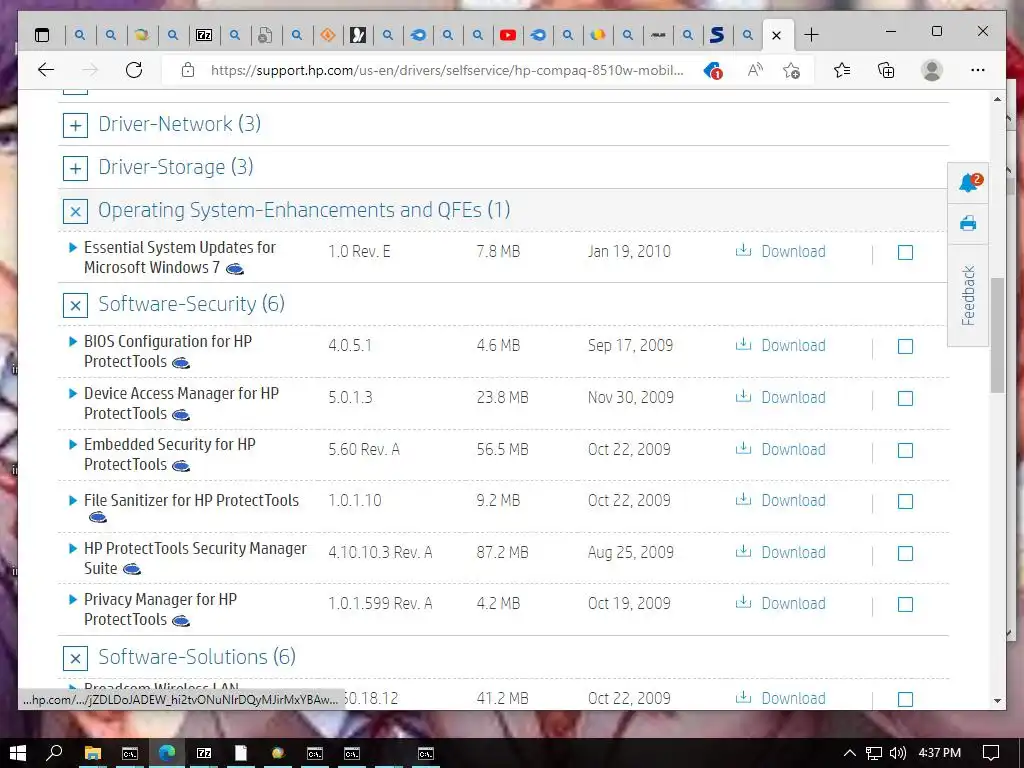Download BIOS Configuration for HP ProtectTools
1024x768 pixels.
780,345
